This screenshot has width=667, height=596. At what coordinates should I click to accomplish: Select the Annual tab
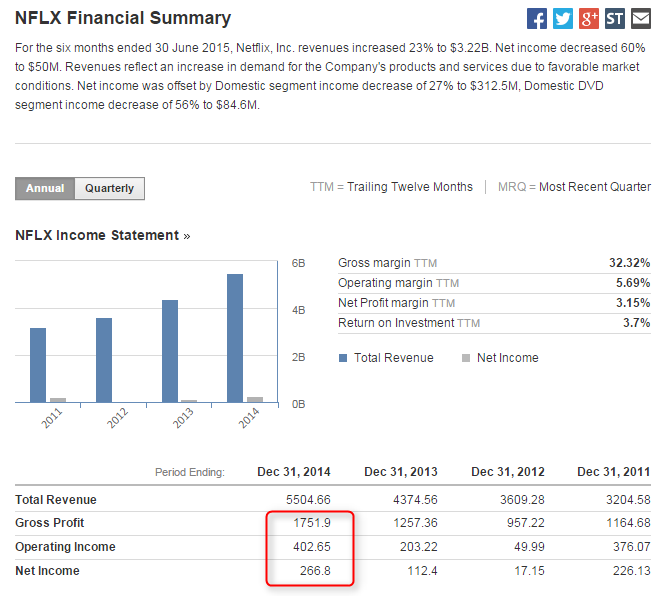pyautogui.click(x=45, y=188)
